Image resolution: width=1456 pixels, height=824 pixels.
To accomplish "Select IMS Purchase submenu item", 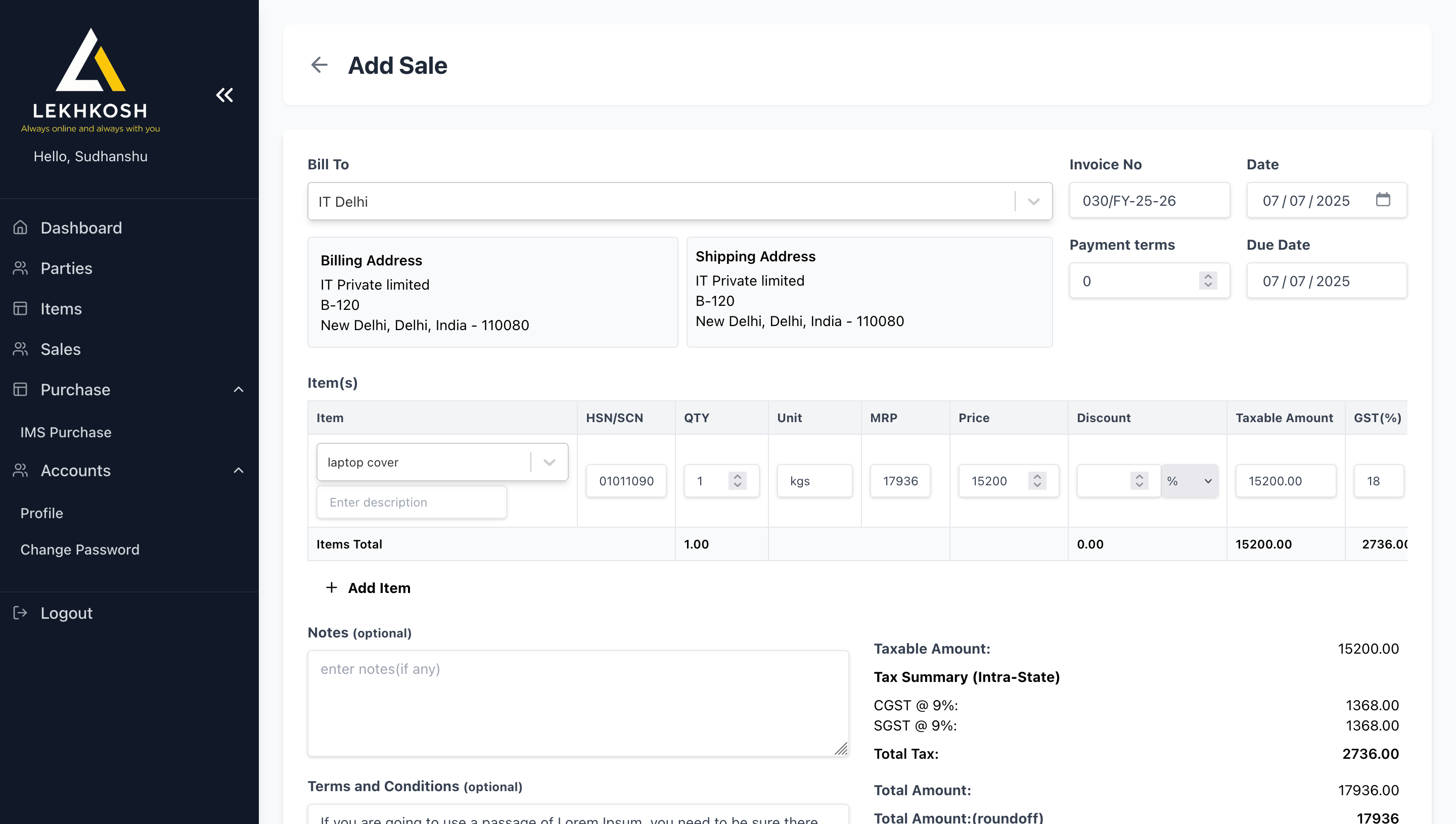I will 66,432.
